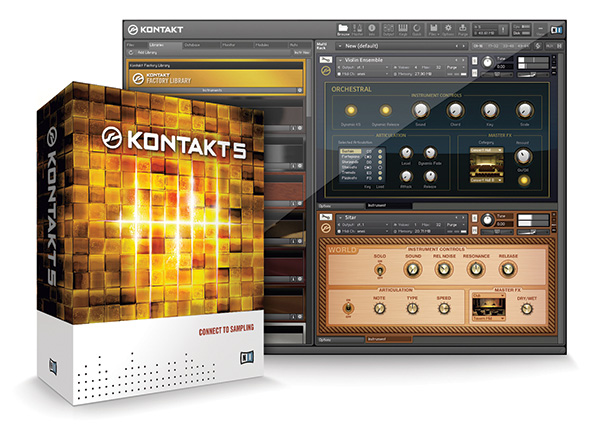591x442 pixels.
Task: Select rack page 01-16
Action: [478, 46]
